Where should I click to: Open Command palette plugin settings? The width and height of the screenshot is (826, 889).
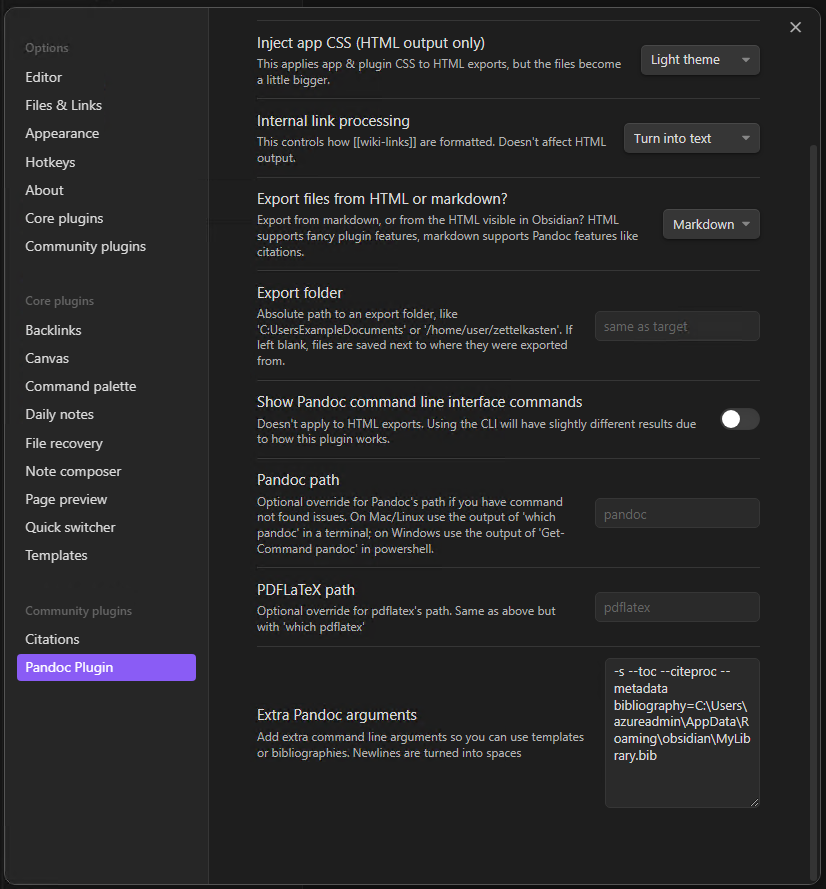(81, 386)
